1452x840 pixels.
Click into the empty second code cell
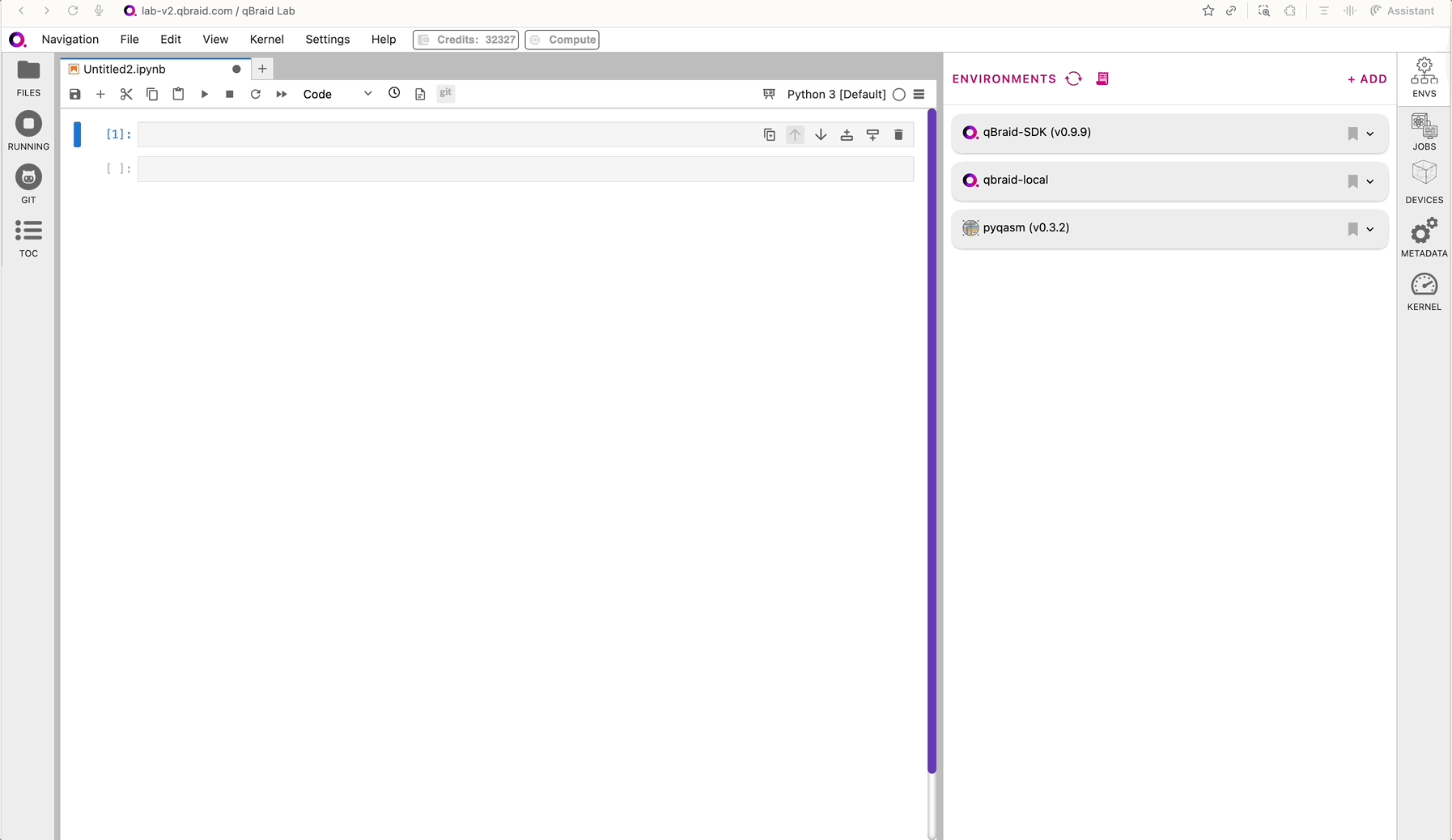[526, 169]
